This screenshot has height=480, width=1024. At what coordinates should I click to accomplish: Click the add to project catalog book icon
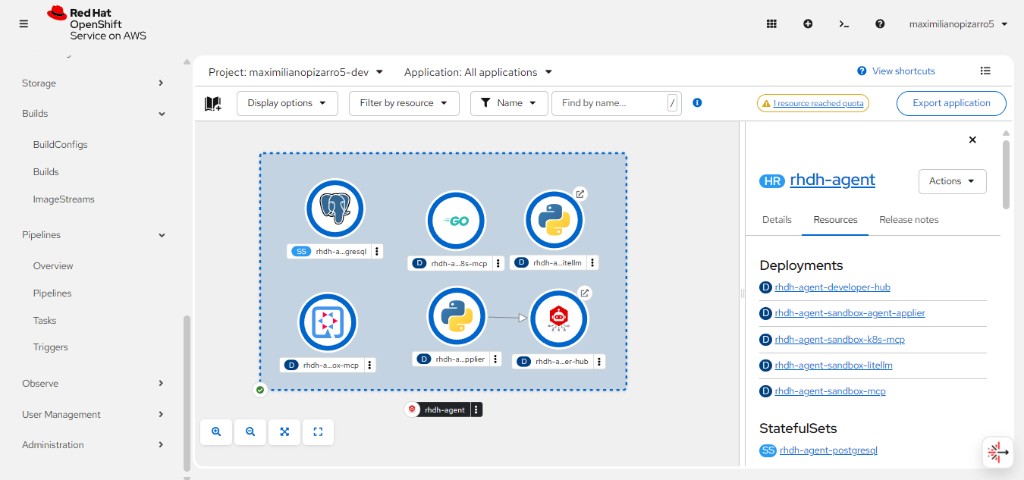tap(213, 103)
